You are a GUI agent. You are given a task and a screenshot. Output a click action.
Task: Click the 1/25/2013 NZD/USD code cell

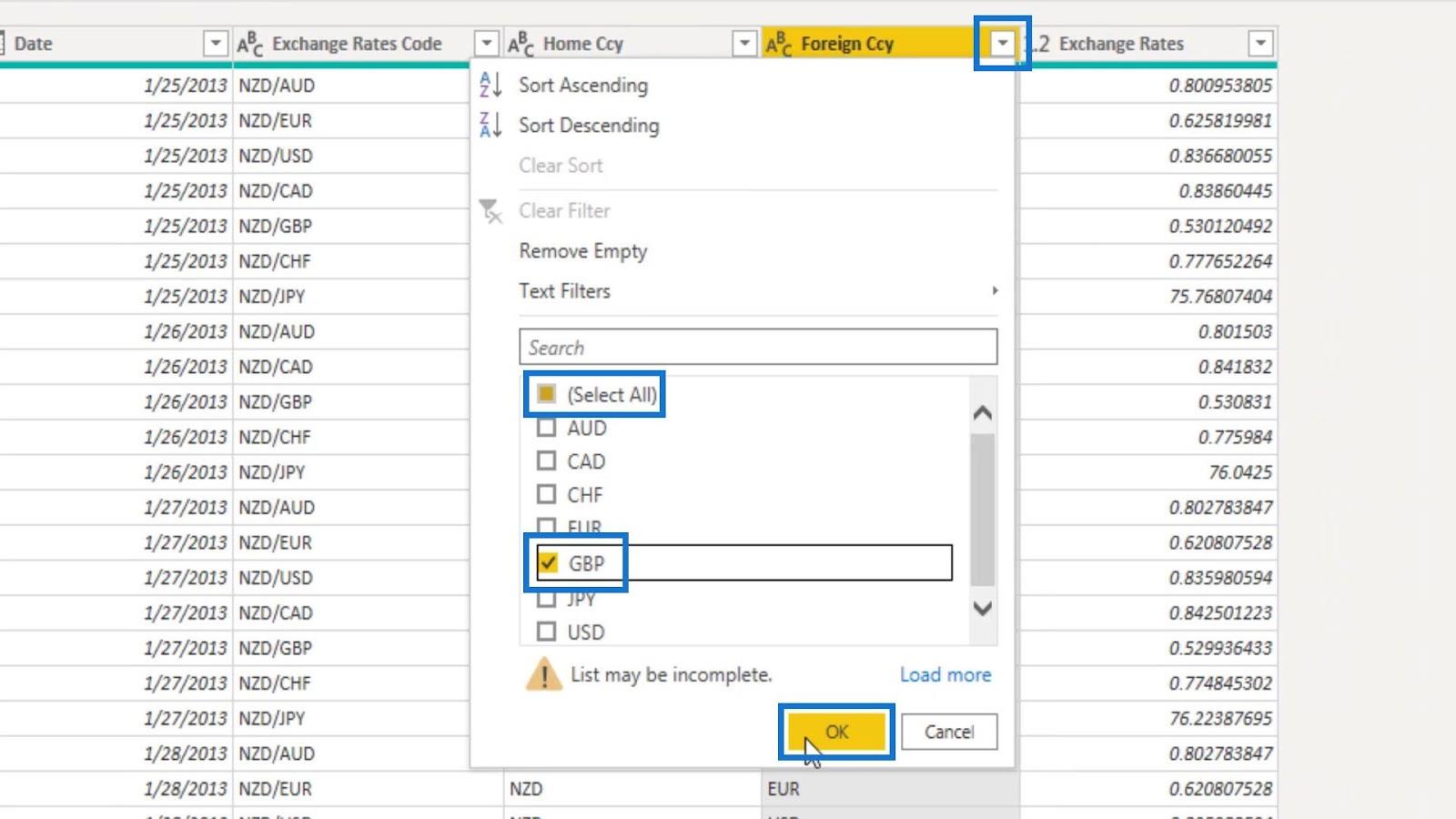[350, 156]
